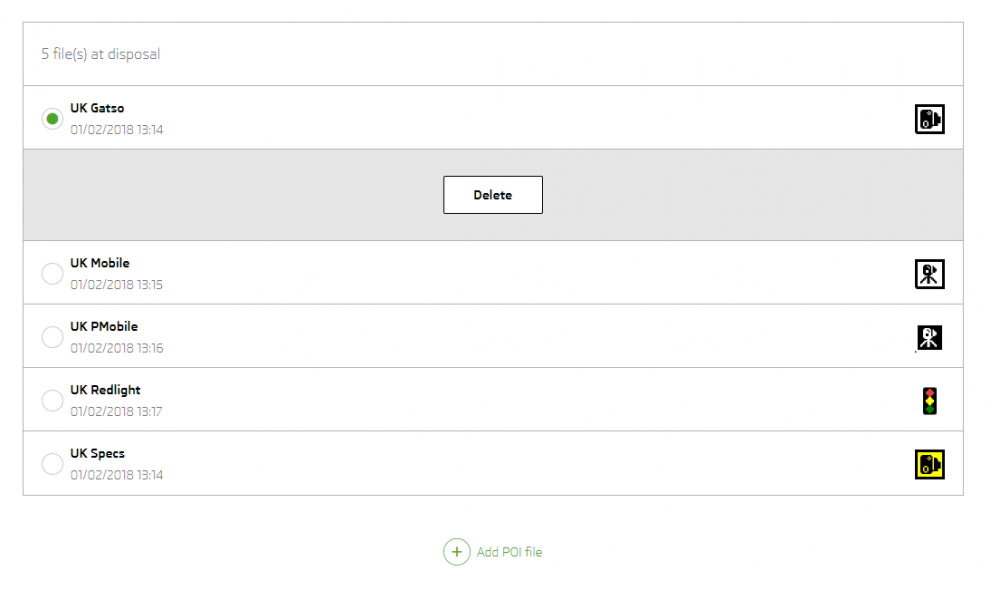This screenshot has height=590, width=1000.
Task: Click the yellow UK Specs camera icon
Action: point(929,464)
